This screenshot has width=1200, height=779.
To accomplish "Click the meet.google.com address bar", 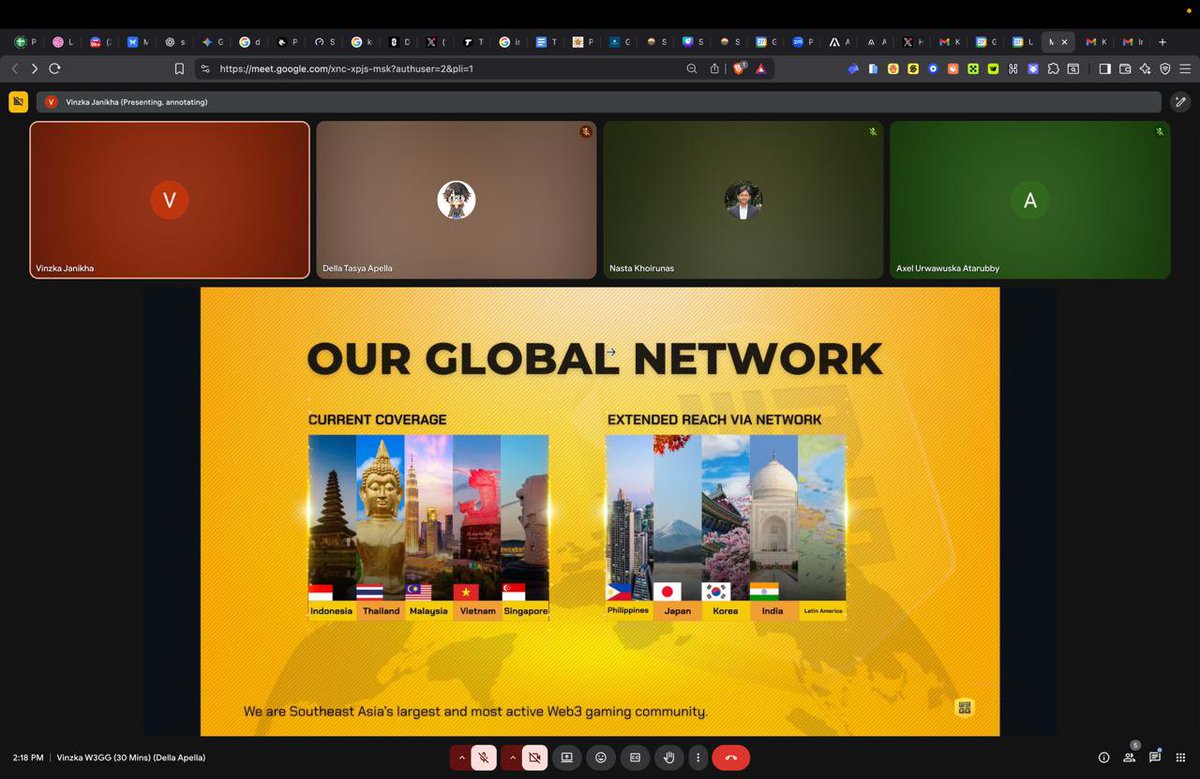I will (346, 69).
